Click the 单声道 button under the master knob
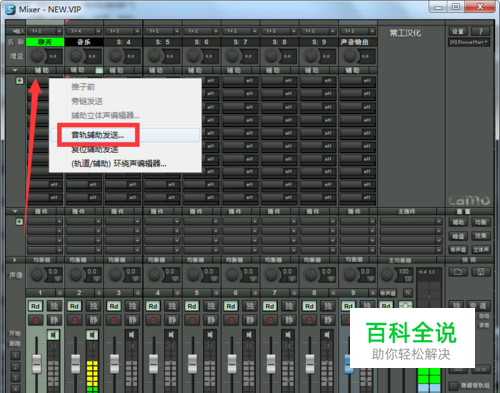This screenshot has width=500, height=393. click(387, 293)
